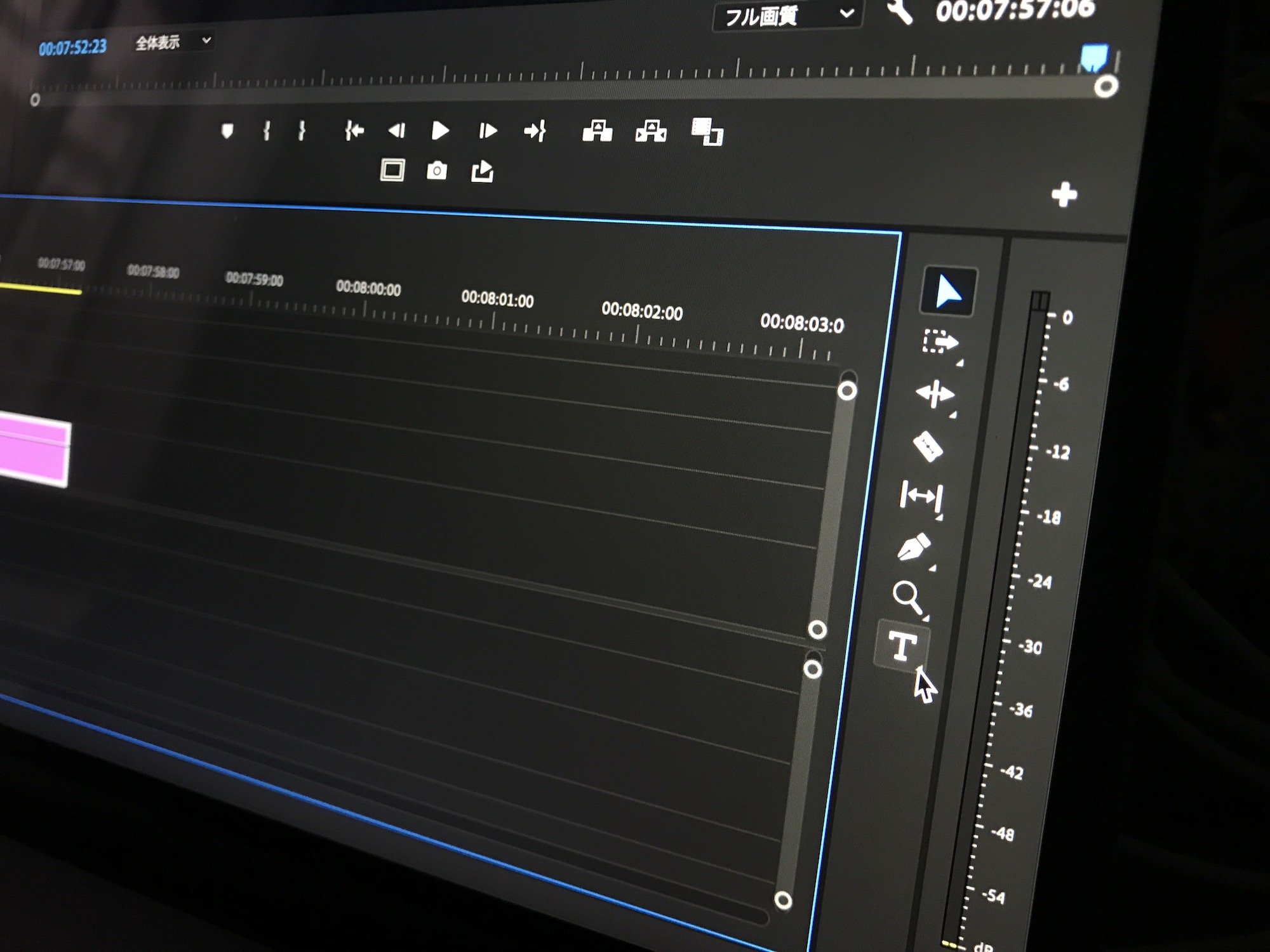1270x952 pixels.
Task: Pick the Razor tool
Action: click(x=928, y=446)
